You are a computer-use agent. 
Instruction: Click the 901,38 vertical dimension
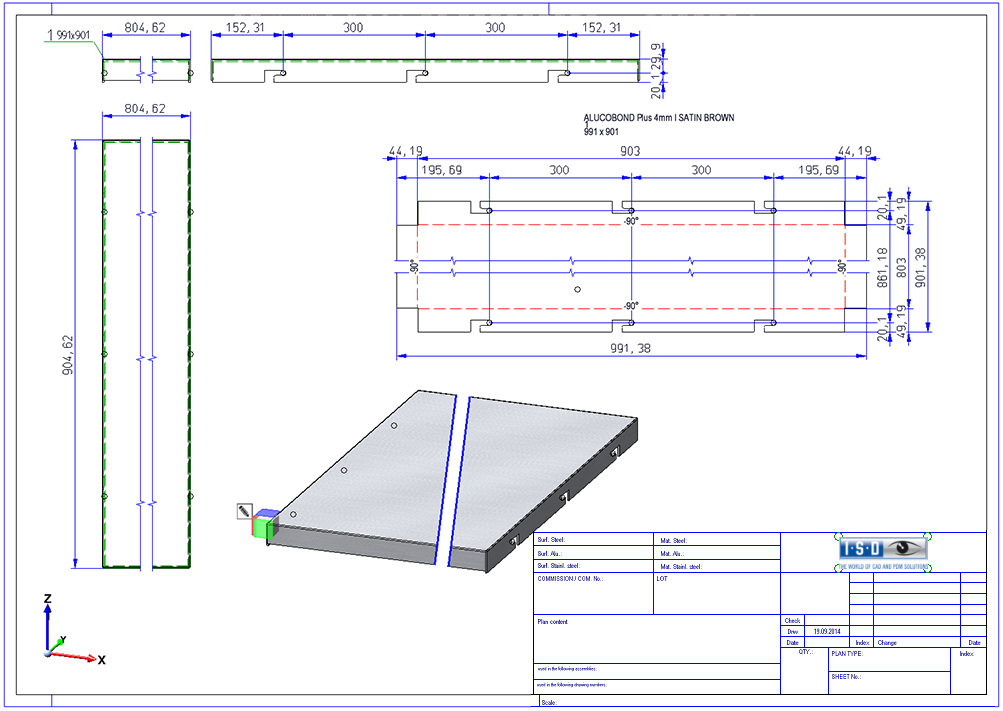(920, 267)
